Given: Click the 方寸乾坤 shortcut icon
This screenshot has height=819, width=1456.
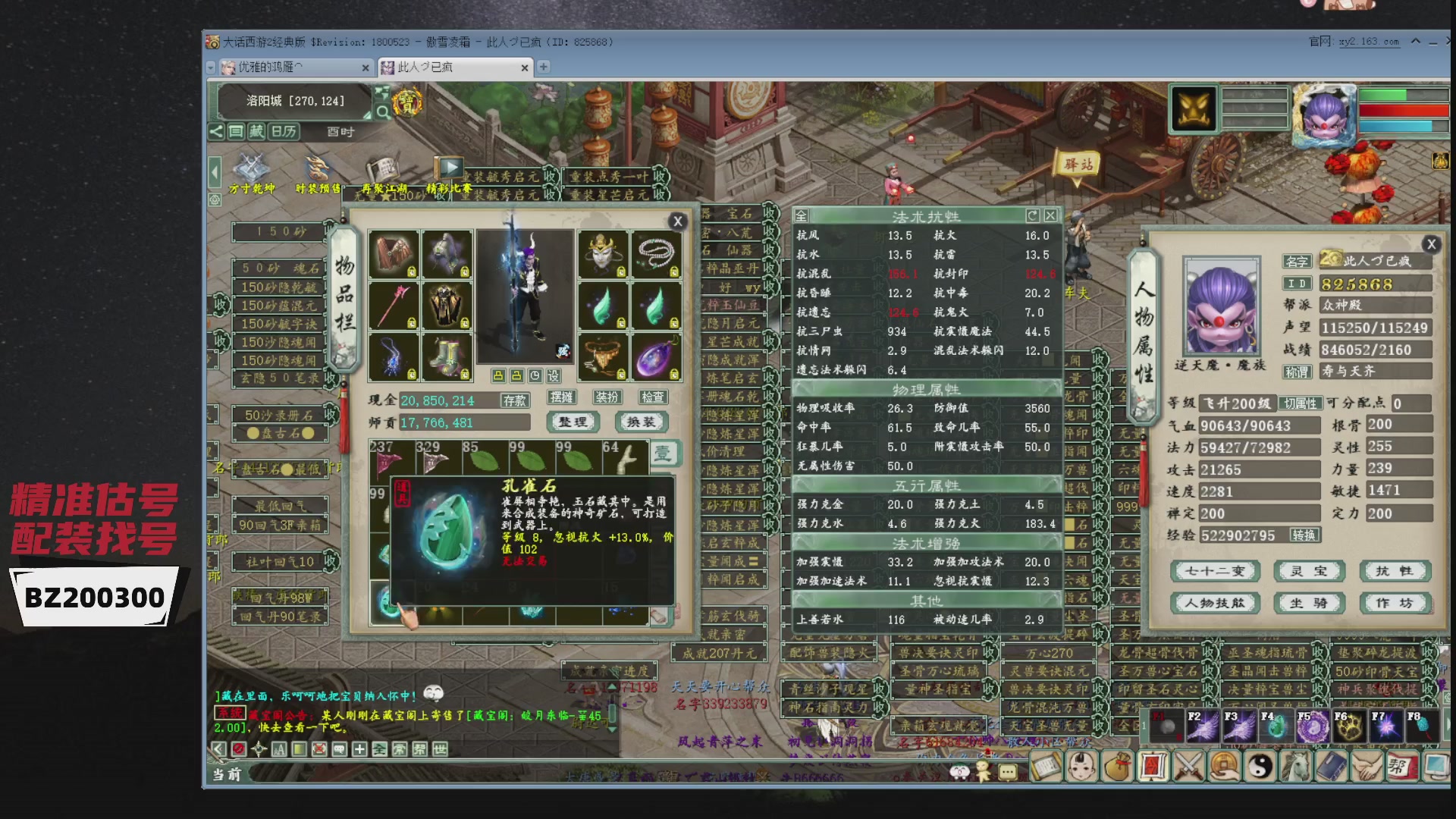Looking at the screenshot, I should [x=252, y=174].
